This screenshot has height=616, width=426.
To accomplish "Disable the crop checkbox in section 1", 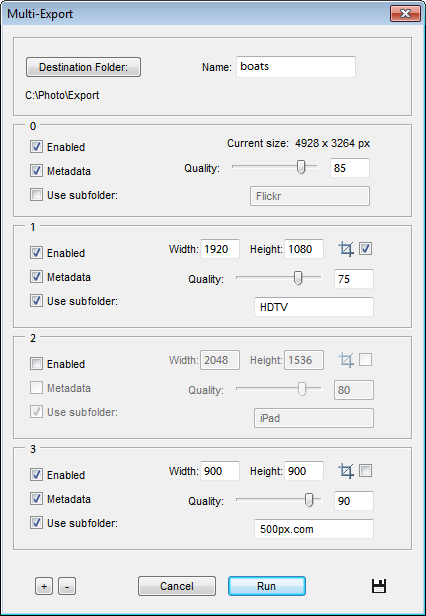I will (365, 249).
